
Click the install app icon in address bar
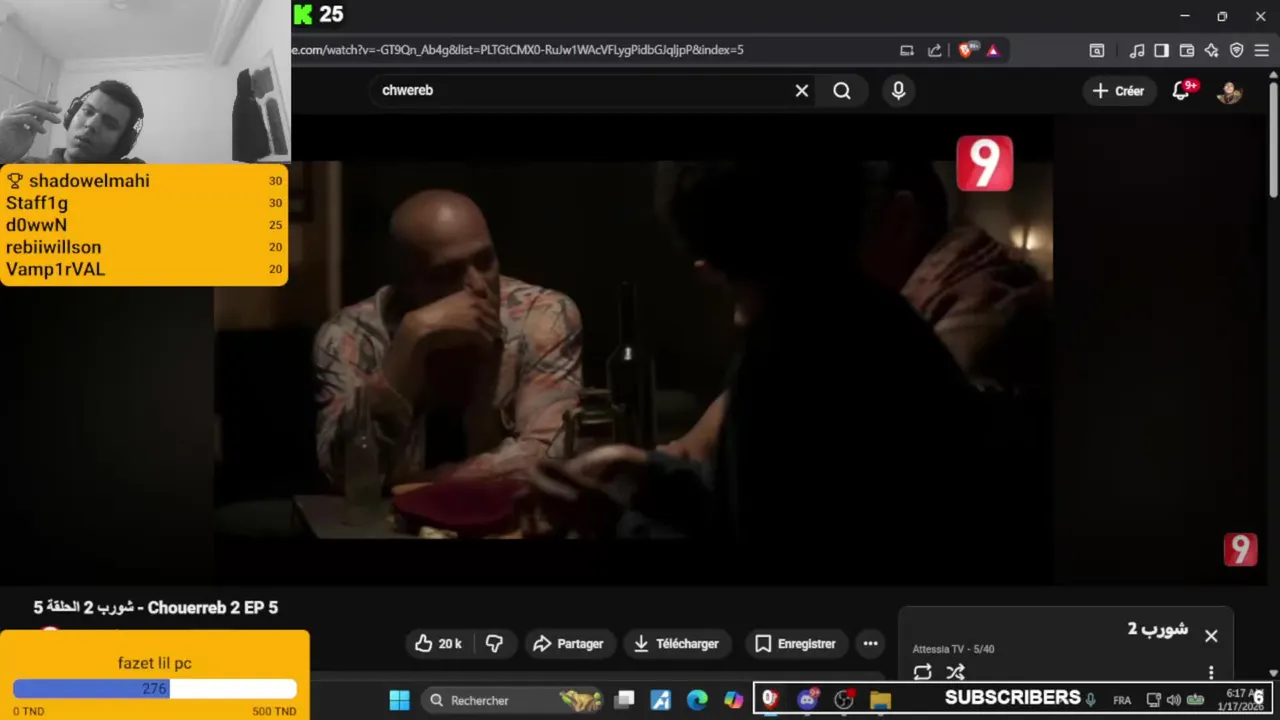[x=907, y=50]
